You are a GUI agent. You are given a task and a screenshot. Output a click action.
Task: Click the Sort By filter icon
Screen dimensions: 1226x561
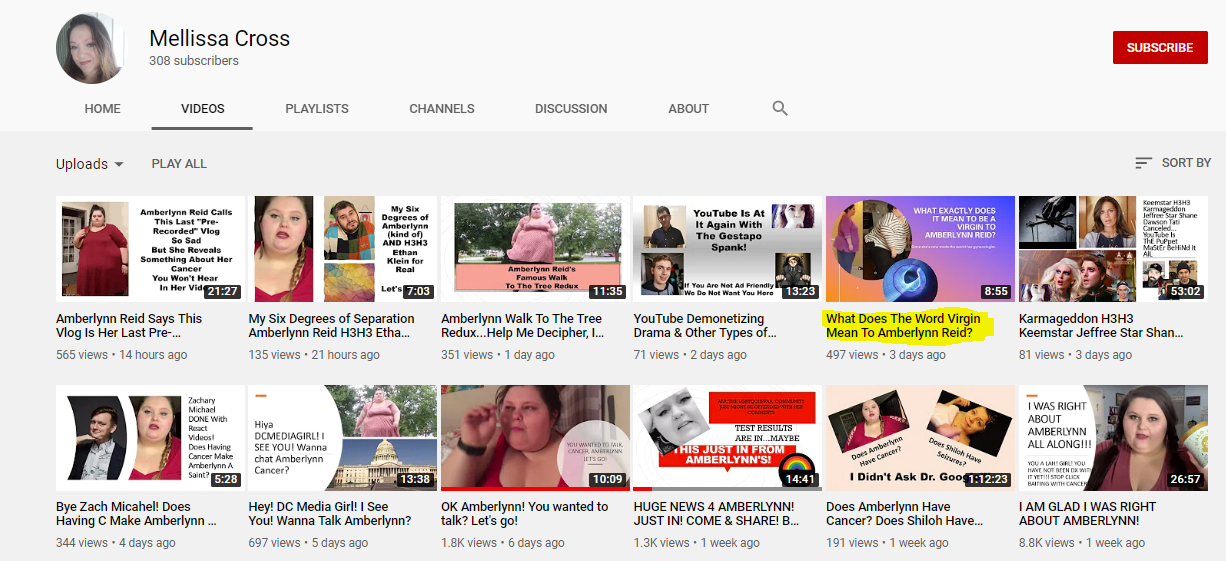click(1144, 163)
